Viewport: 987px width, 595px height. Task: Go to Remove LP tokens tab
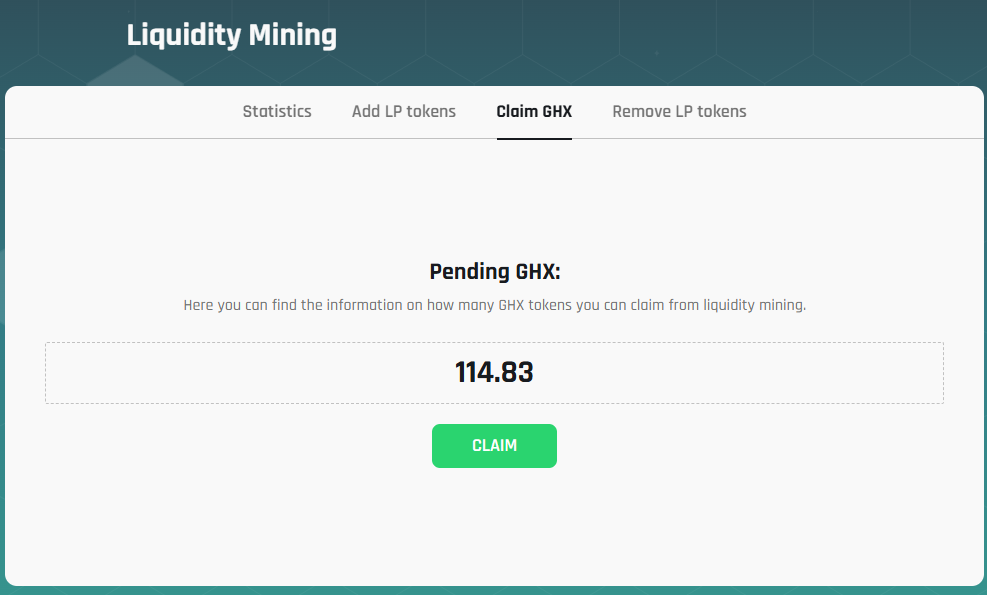click(x=679, y=111)
